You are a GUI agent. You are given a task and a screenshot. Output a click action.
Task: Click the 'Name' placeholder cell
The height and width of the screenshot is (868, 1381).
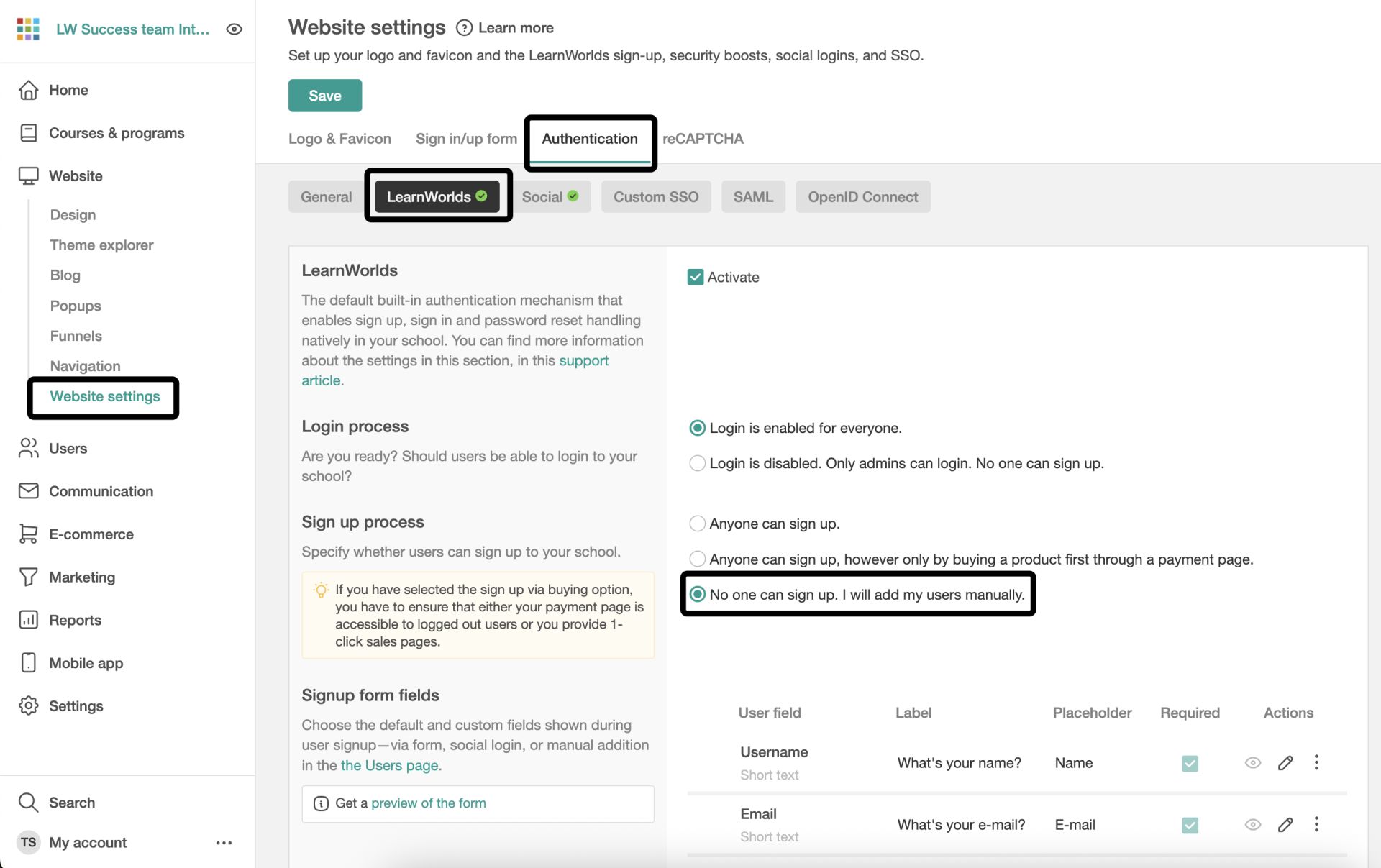[x=1074, y=763]
